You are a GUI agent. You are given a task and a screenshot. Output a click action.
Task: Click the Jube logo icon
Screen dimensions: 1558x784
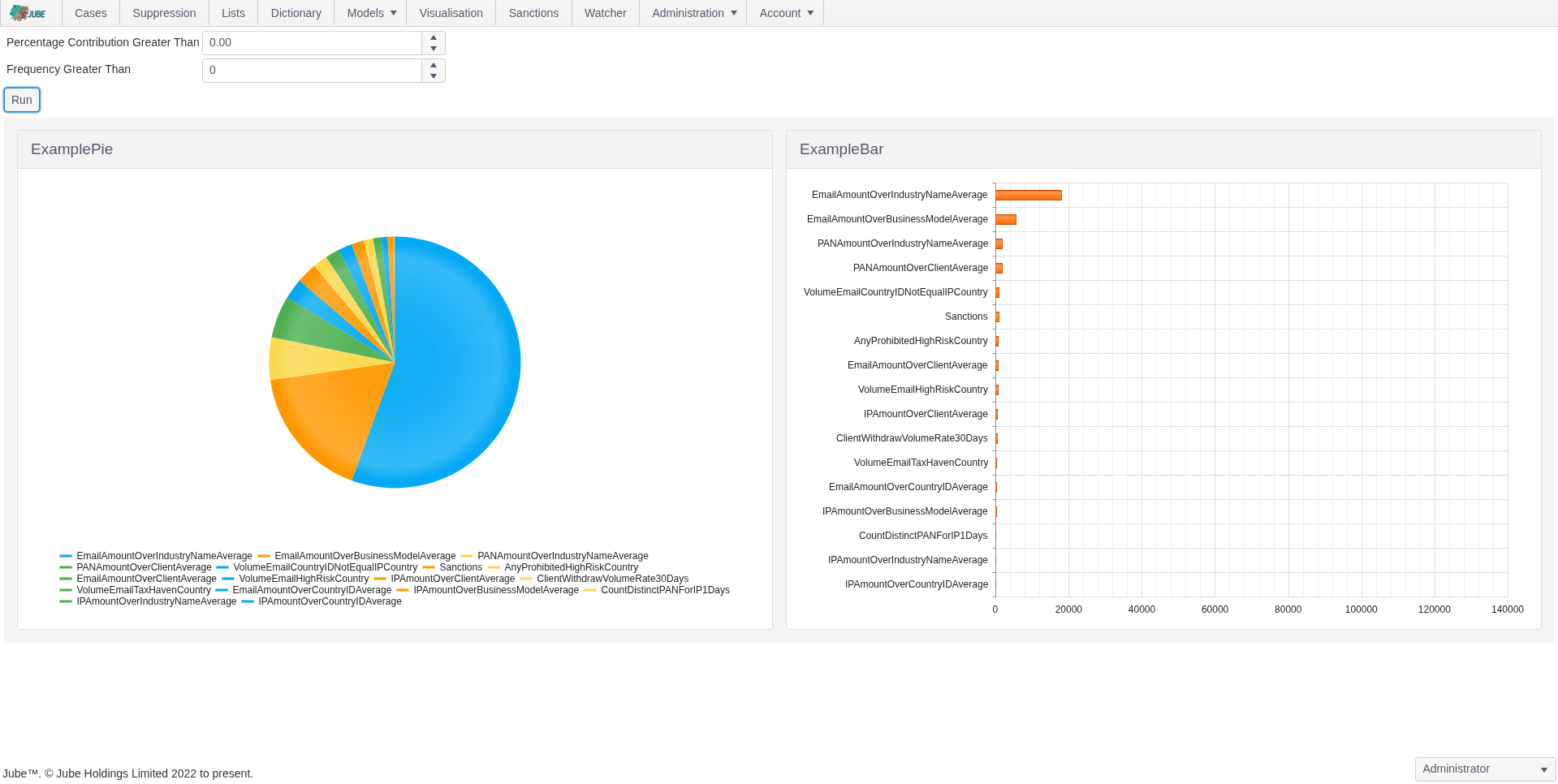tap(28, 13)
